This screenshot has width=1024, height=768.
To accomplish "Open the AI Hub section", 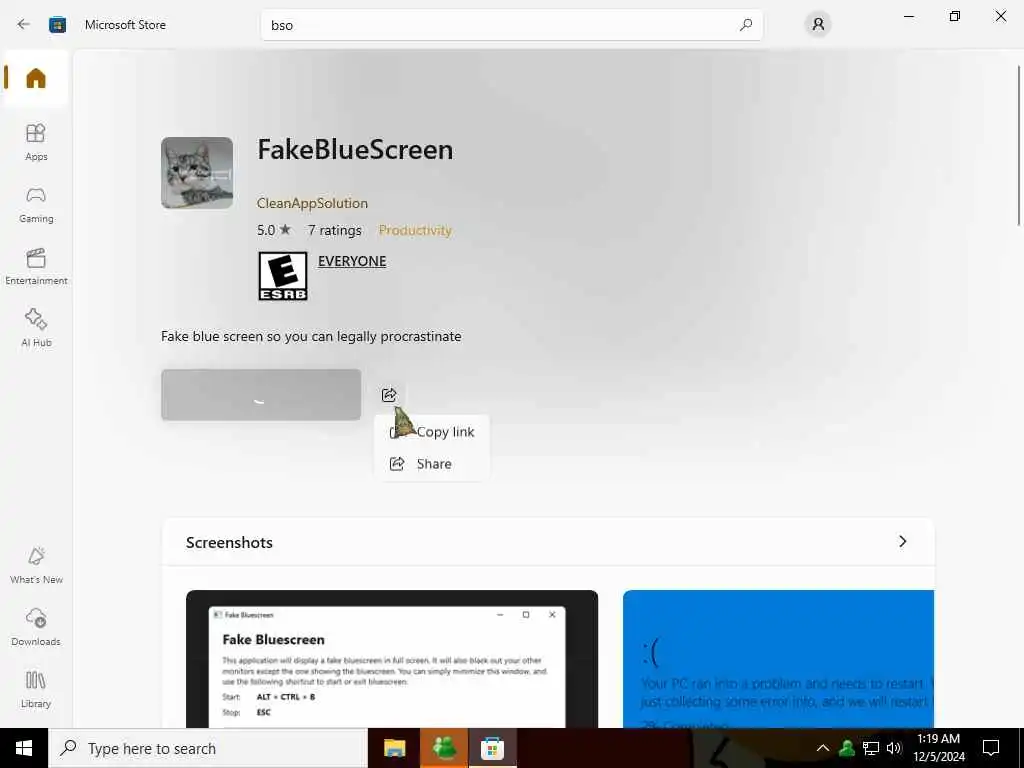I will 36,328.
